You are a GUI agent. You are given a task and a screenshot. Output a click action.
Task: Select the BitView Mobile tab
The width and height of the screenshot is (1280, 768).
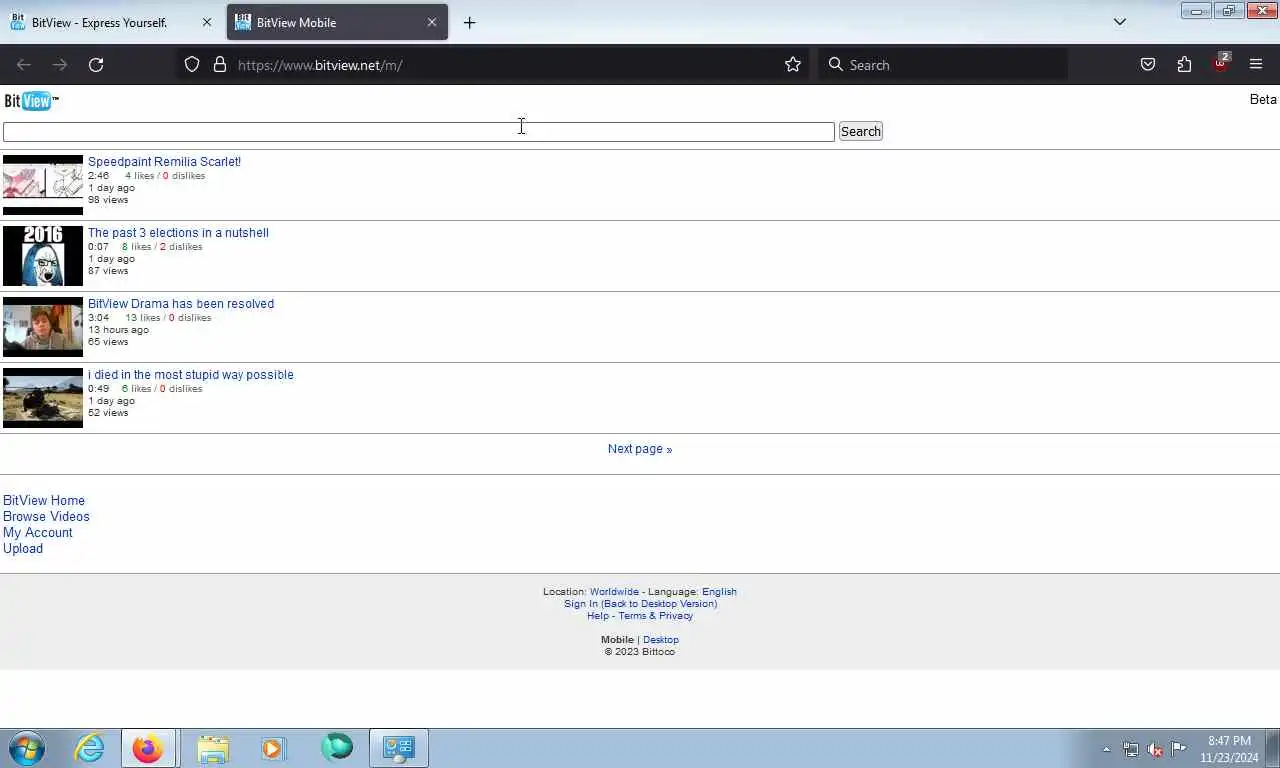(337, 22)
